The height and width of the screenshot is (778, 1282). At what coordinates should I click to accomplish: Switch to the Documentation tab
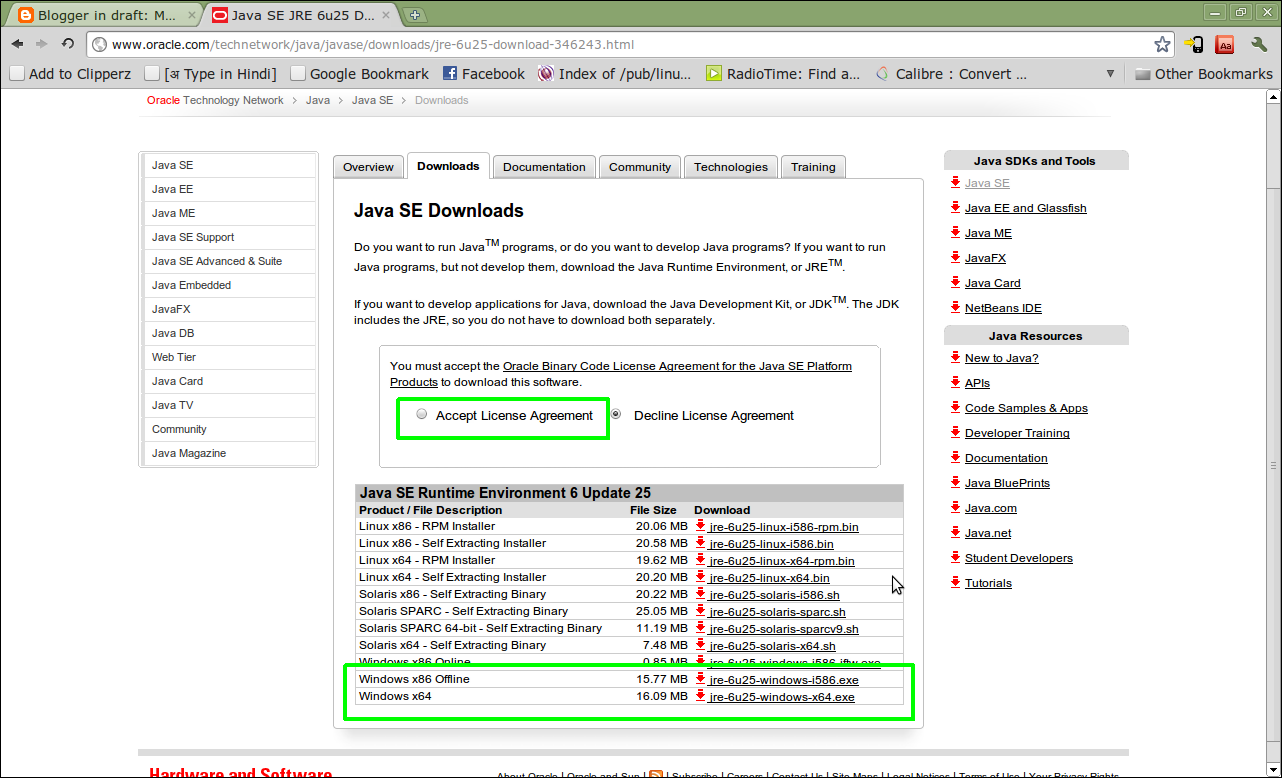point(544,167)
